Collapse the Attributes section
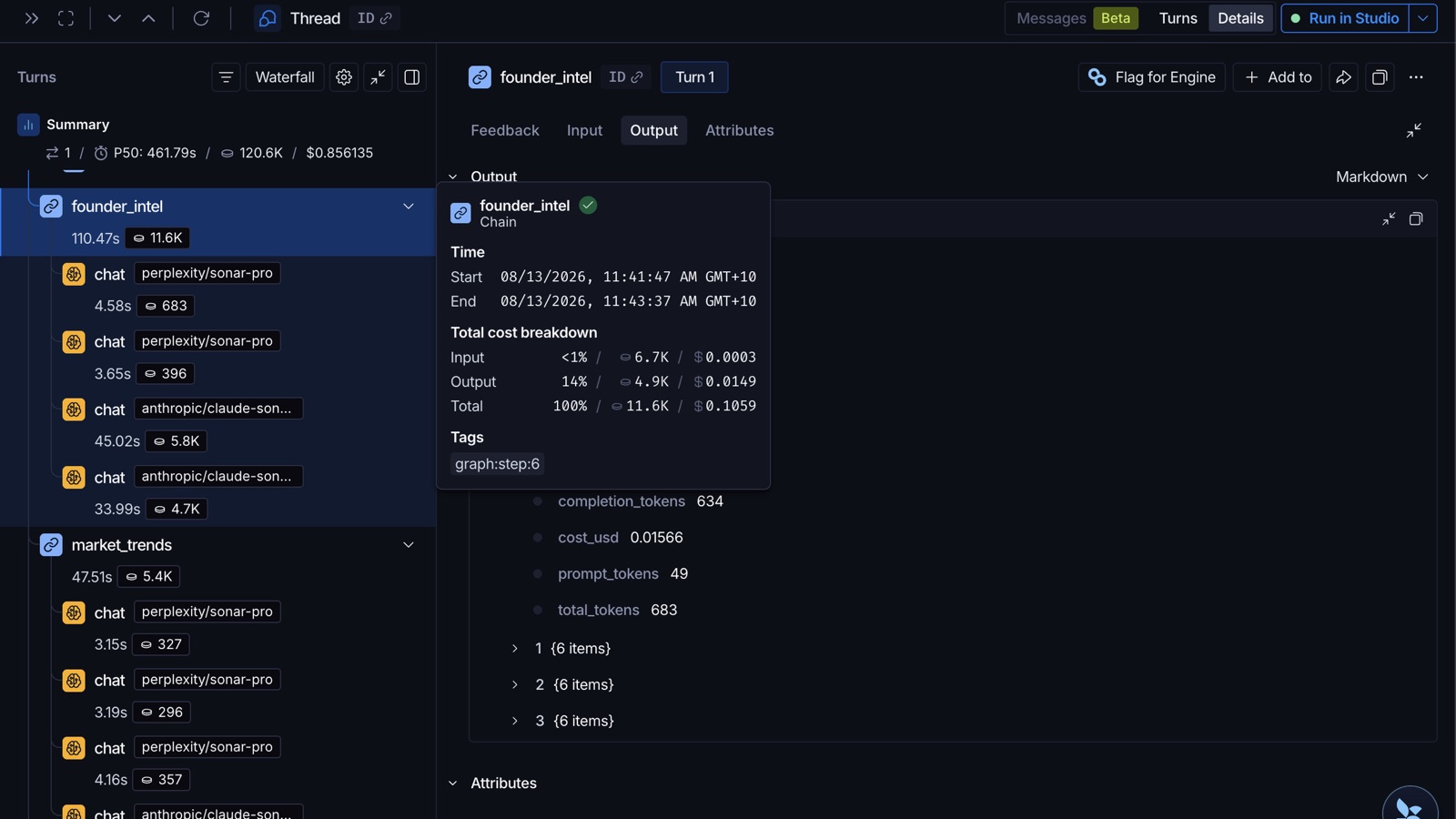Viewport: 1456px width, 819px height. coord(453,784)
